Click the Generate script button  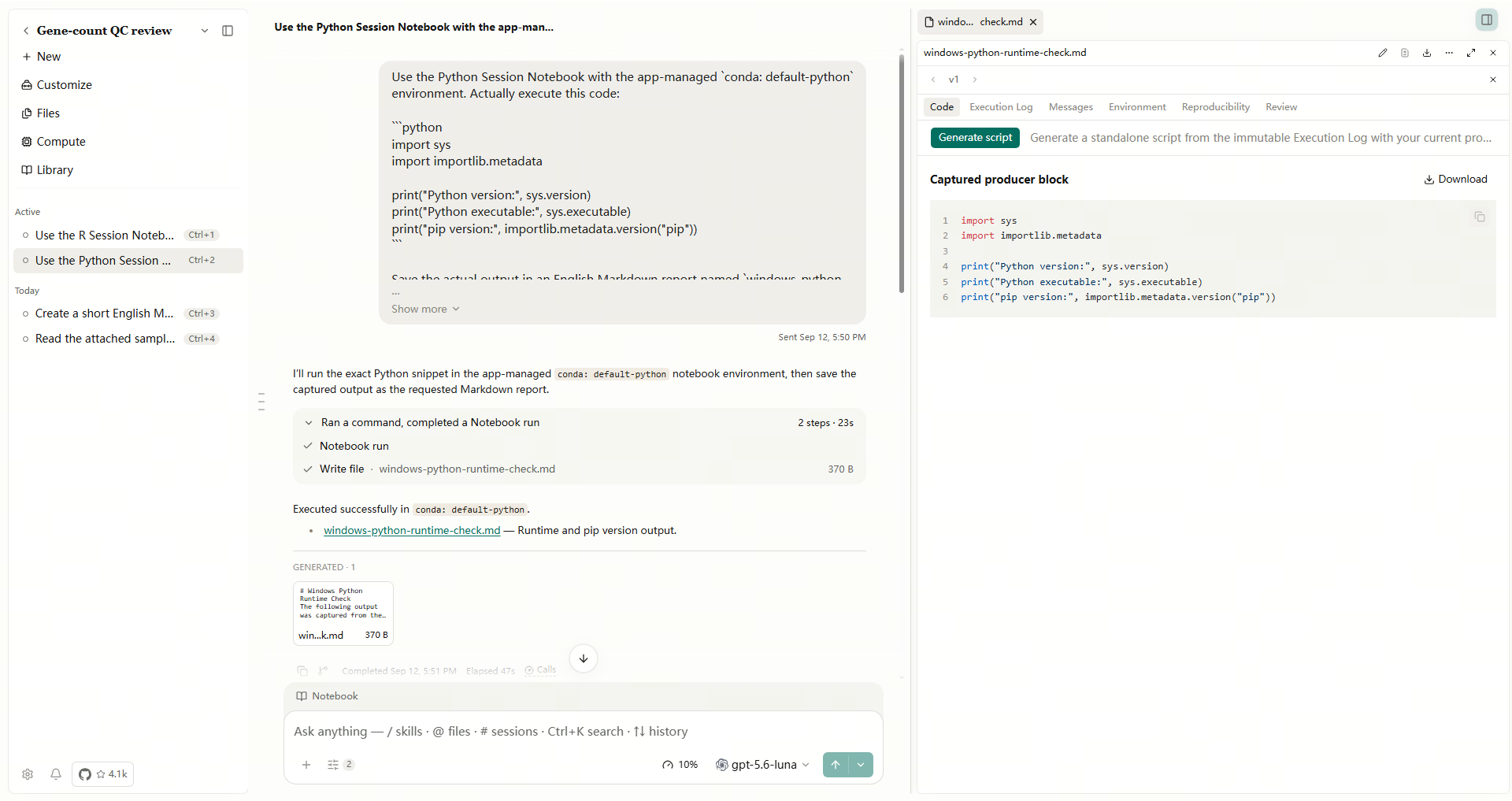click(975, 138)
